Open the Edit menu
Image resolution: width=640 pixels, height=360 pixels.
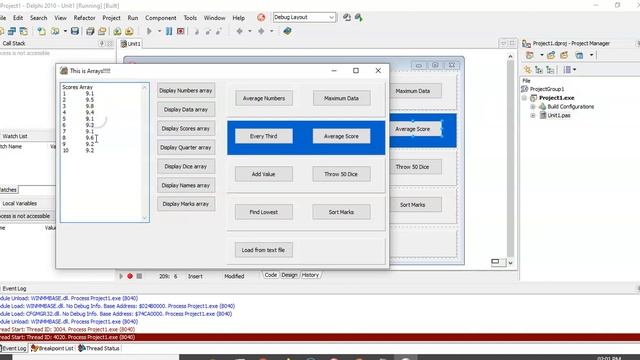pyautogui.click(x=18, y=18)
